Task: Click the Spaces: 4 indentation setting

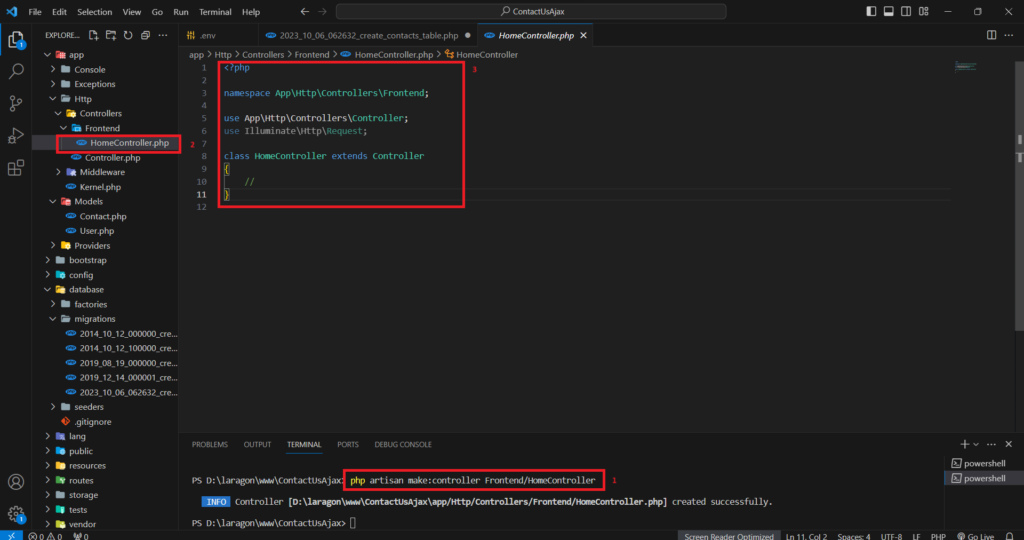Action: click(854, 536)
